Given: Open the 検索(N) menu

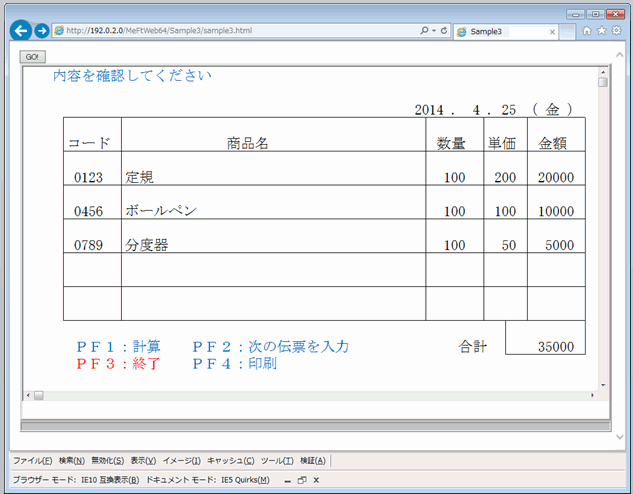Looking at the screenshot, I should 72,461.
